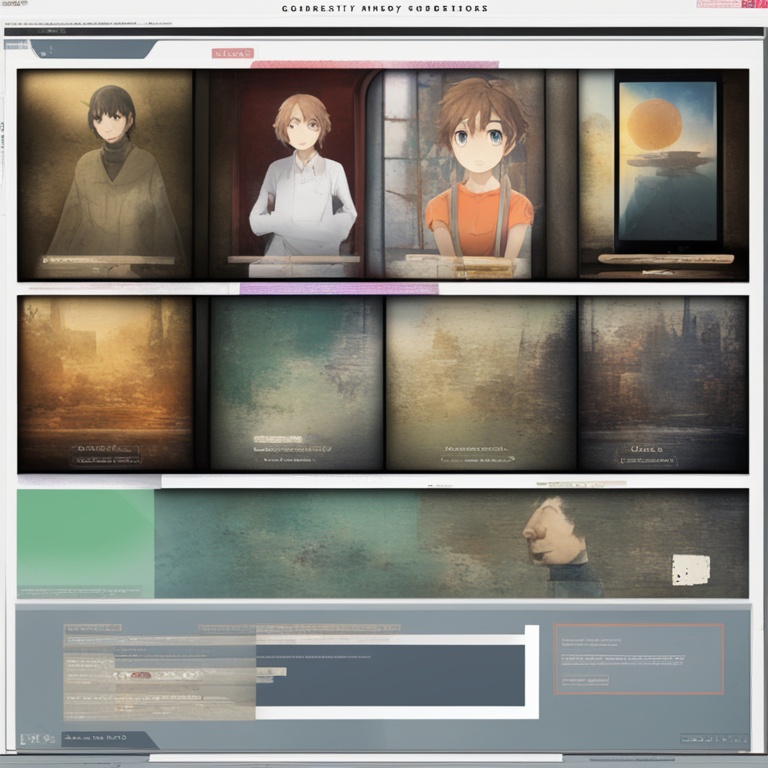Click the white square icon on the banner
The width and height of the screenshot is (768, 768).
point(691,569)
